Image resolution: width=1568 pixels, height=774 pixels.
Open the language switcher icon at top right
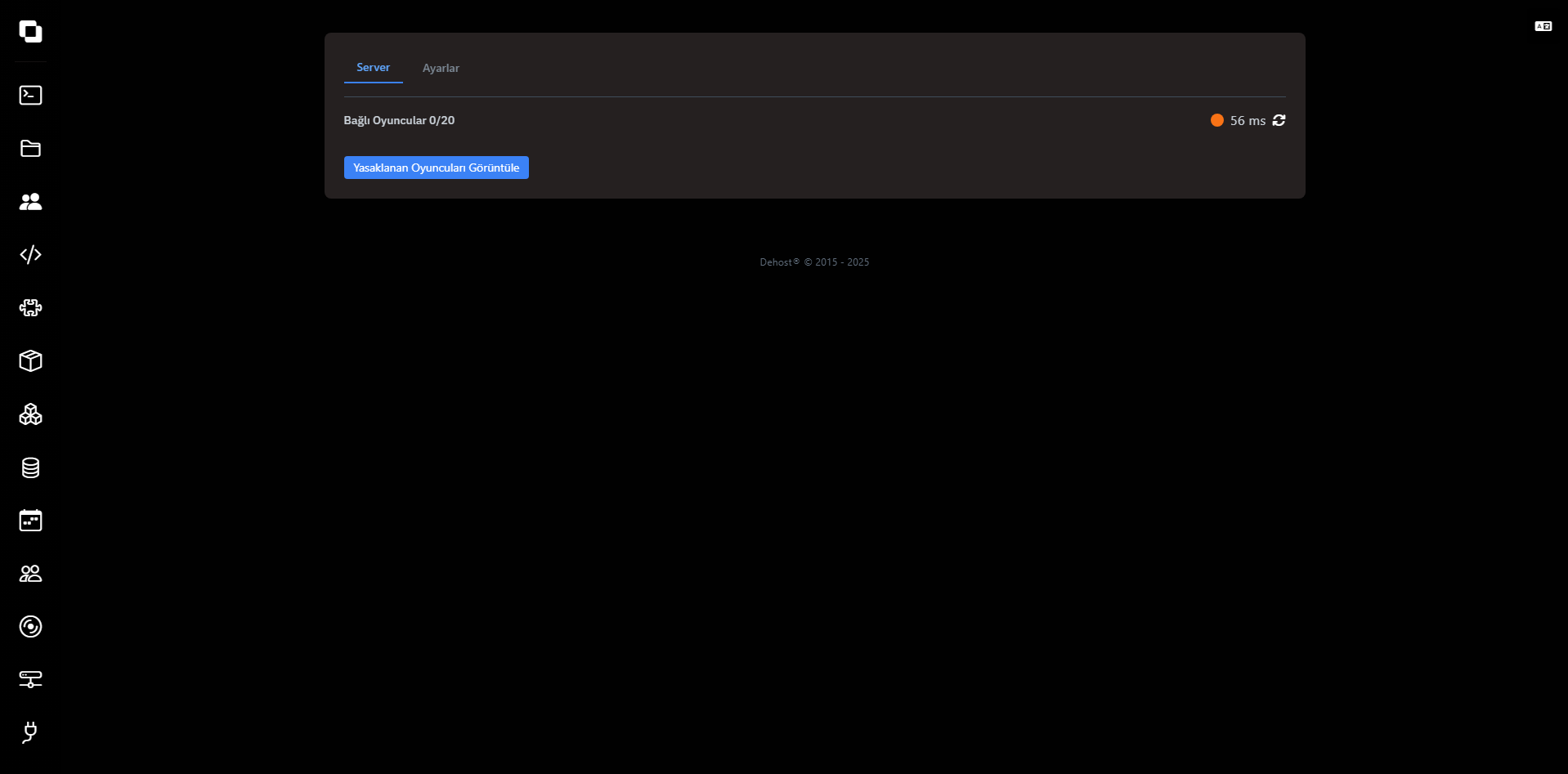click(x=1543, y=27)
